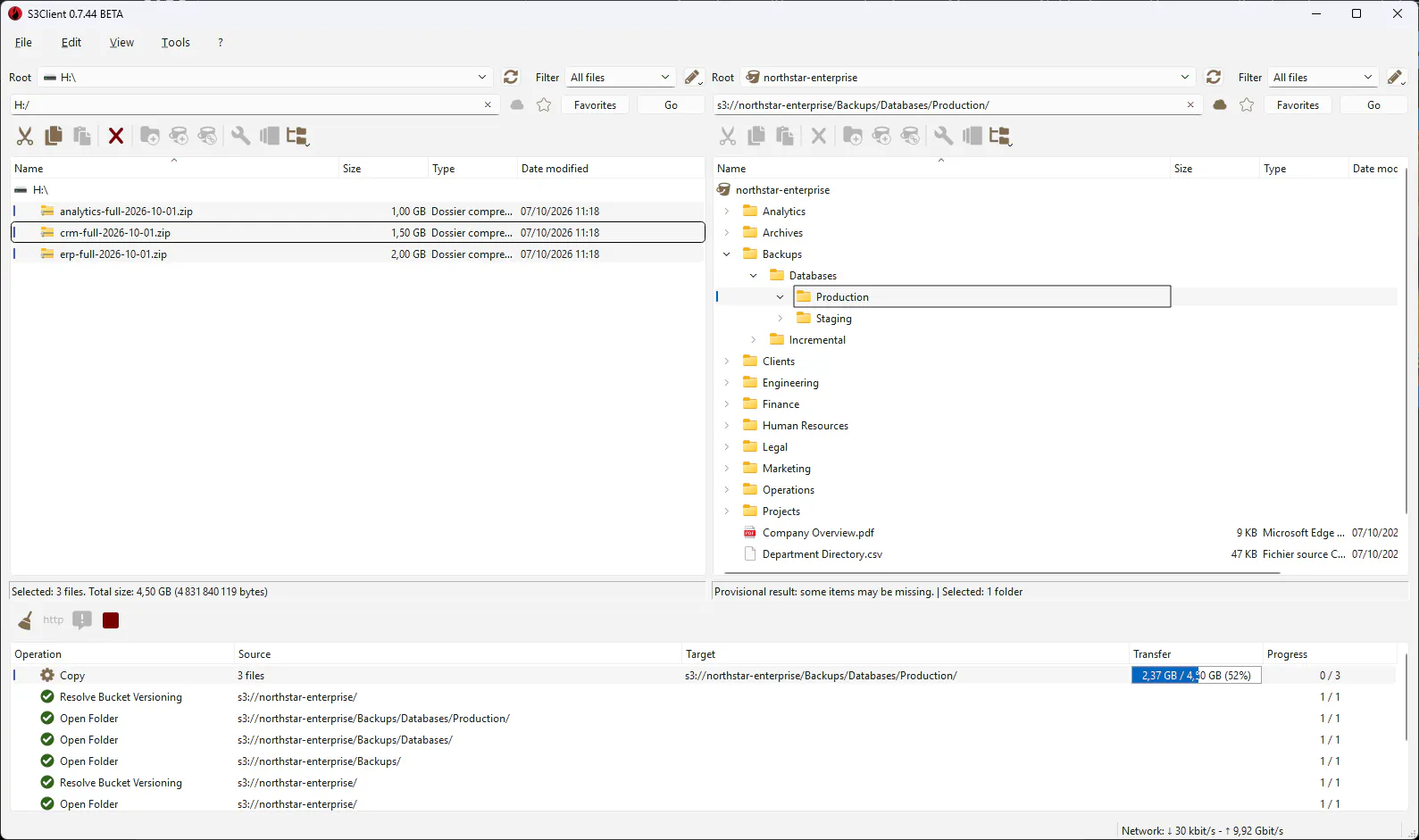Stop the transfer with the red square button

tap(111, 620)
